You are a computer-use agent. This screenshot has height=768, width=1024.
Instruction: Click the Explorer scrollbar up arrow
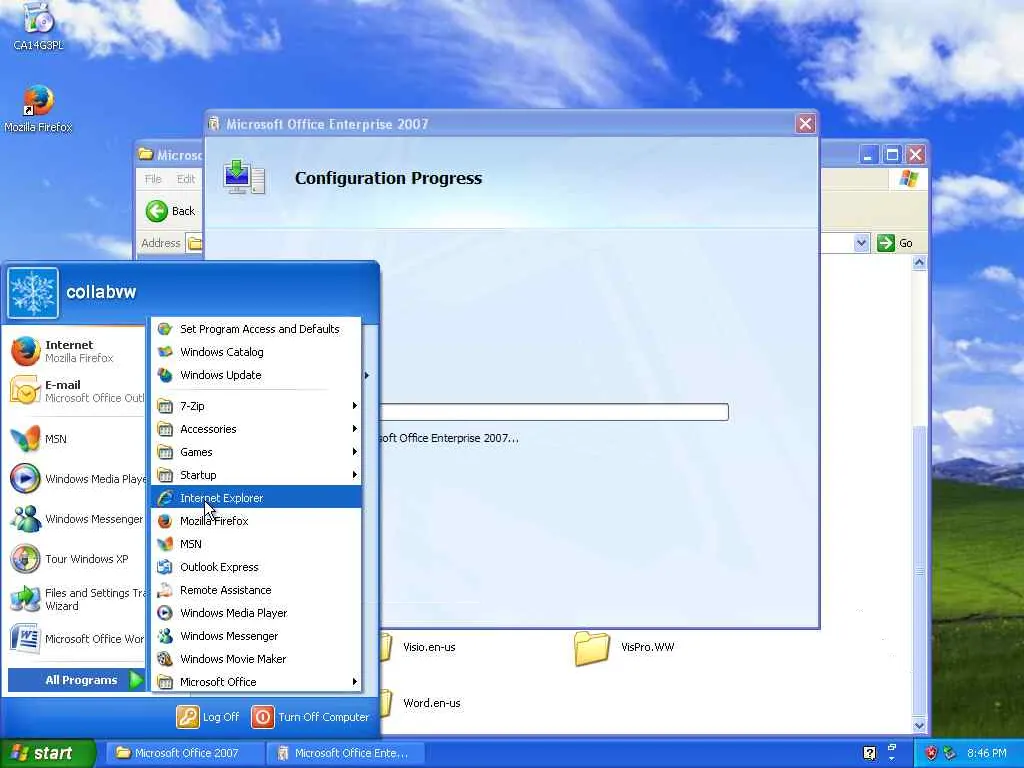pyautogui.click(x=920, y=263)
